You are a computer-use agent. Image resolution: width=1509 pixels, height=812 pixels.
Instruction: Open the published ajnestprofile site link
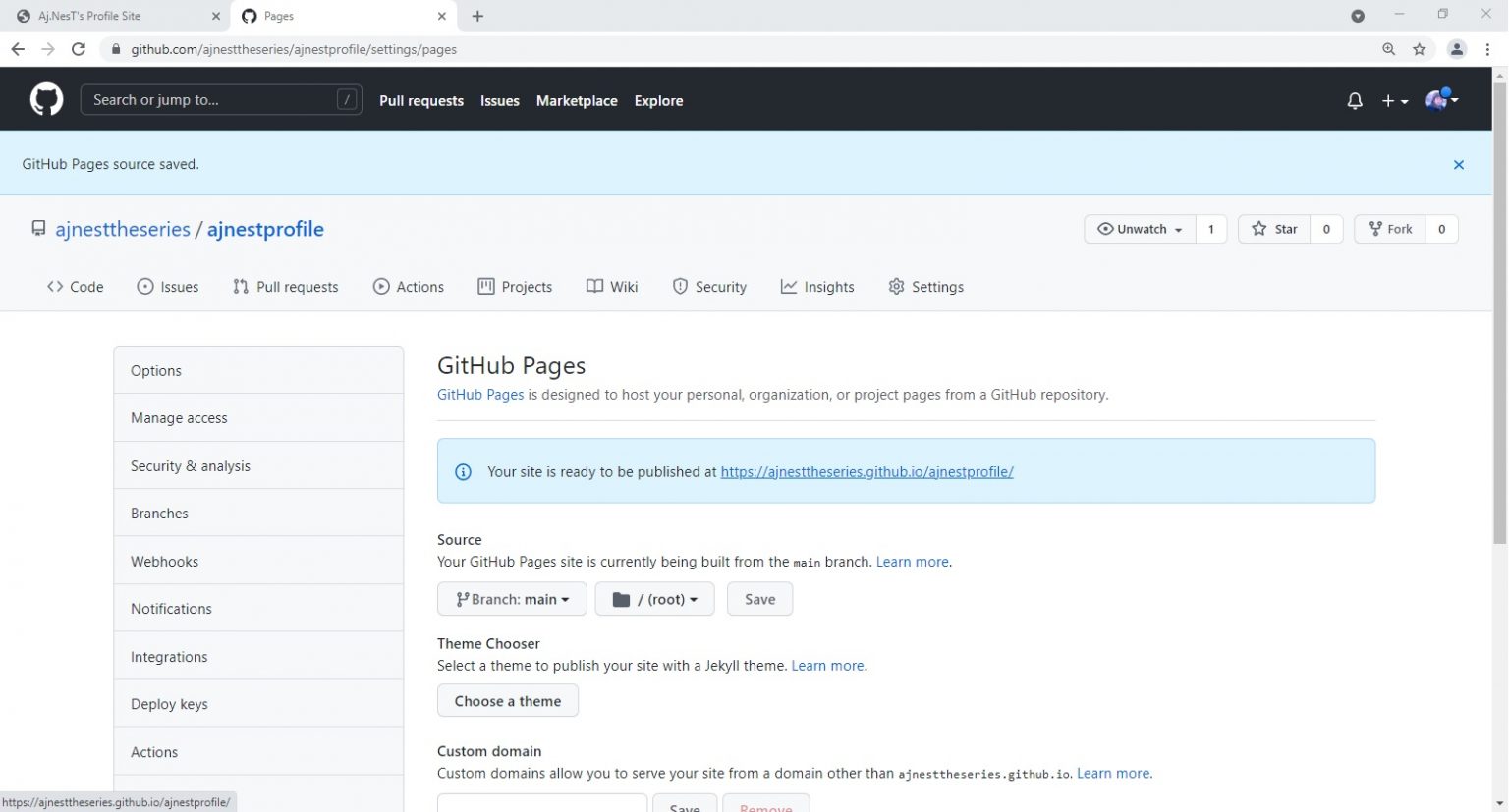point(866,472)
